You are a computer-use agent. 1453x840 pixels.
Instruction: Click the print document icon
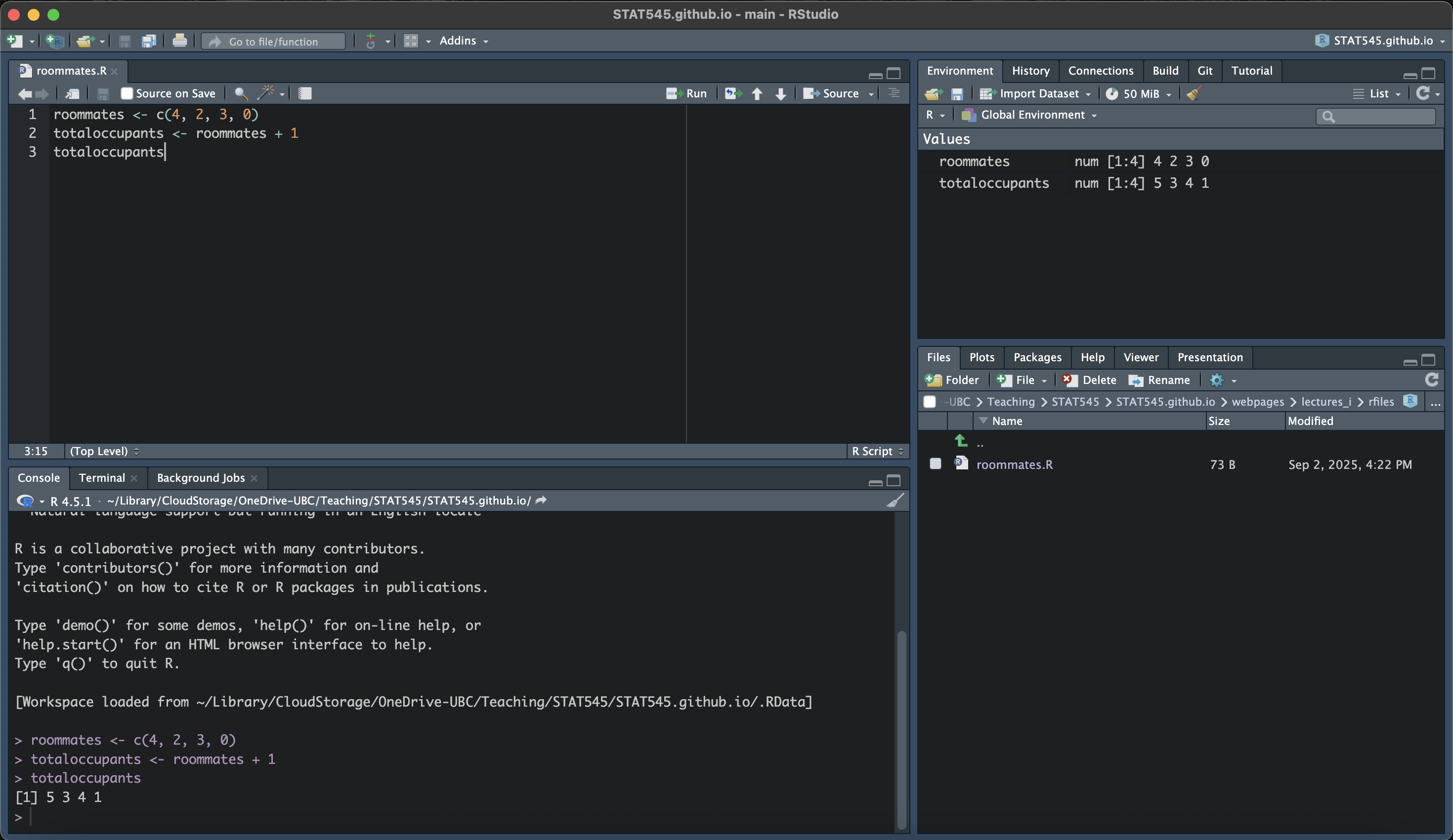pos(179,41)
